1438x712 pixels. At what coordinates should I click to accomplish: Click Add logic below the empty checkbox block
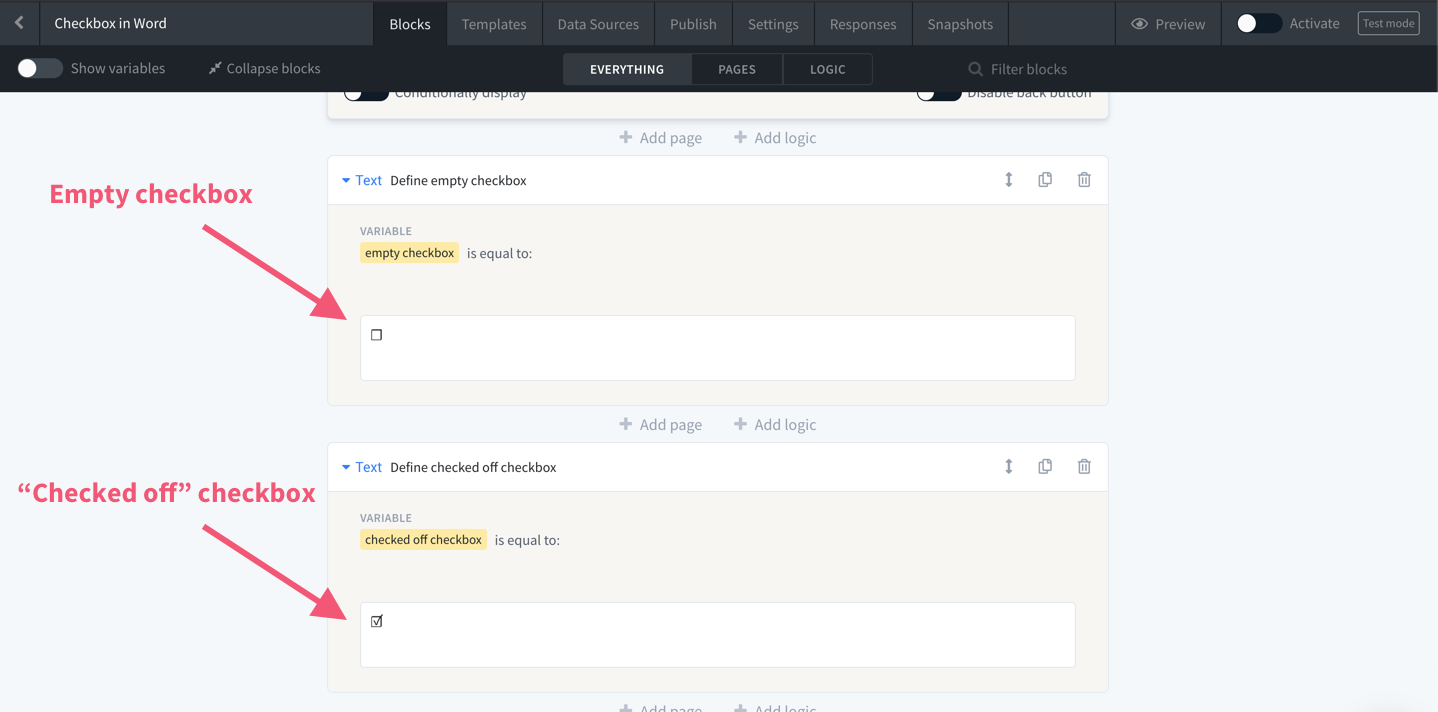coord(775,425)
